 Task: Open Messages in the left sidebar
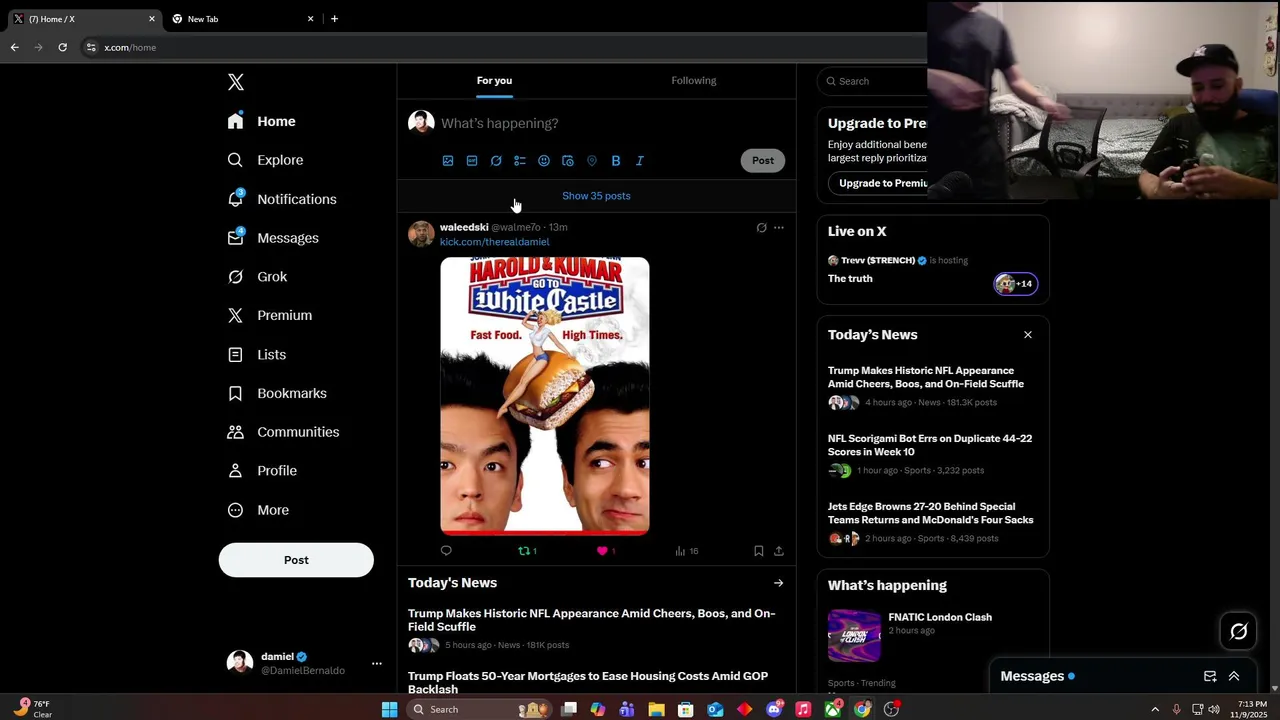273,238
